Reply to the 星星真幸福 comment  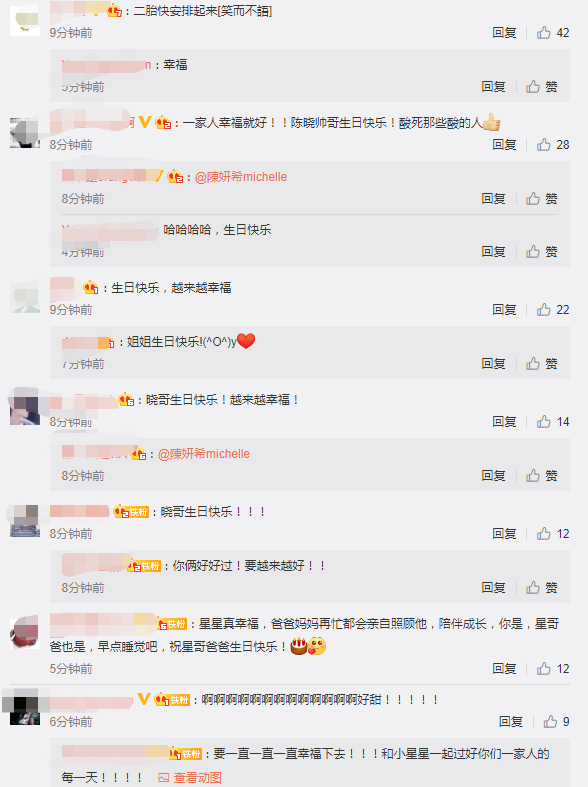click(504, 669)
